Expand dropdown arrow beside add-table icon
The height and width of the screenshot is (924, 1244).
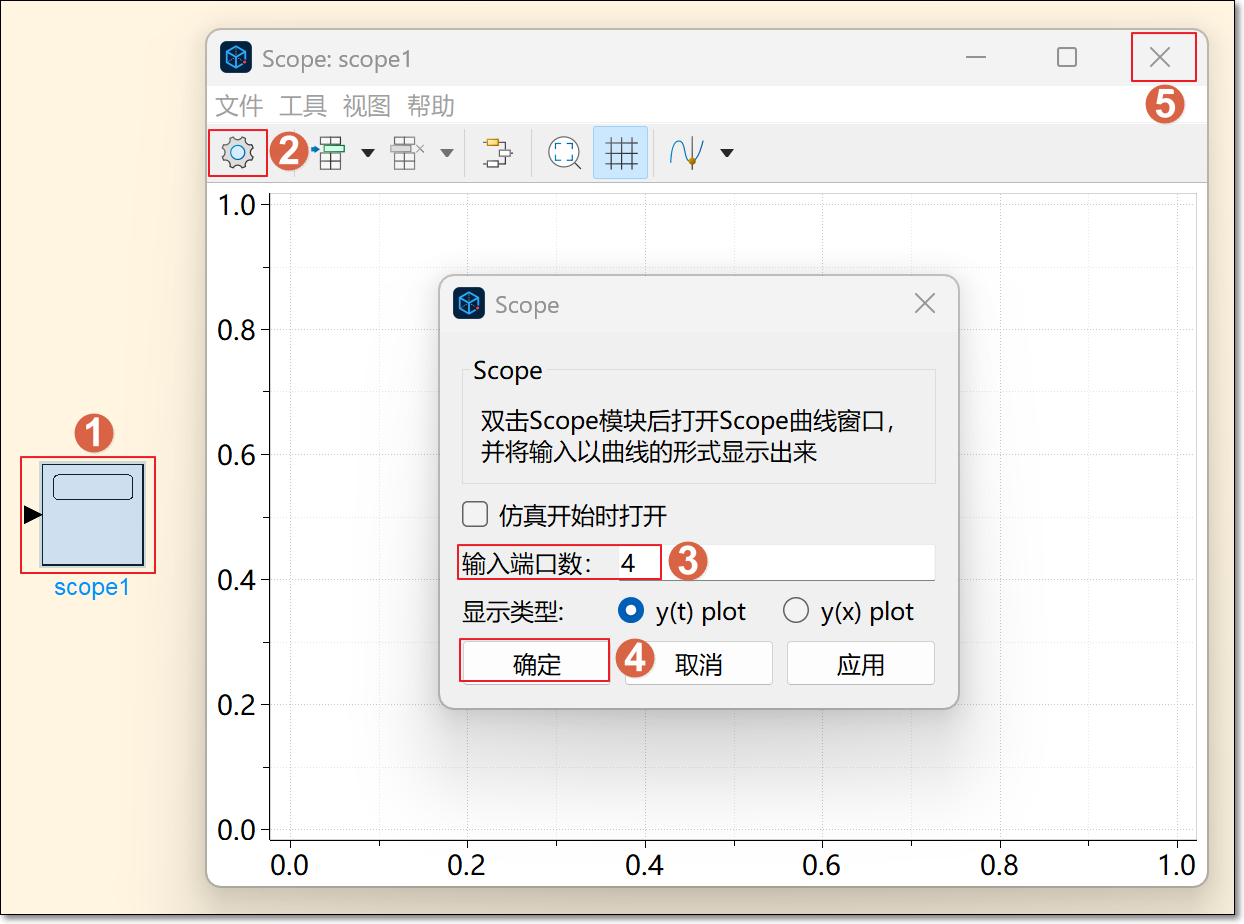368,153
